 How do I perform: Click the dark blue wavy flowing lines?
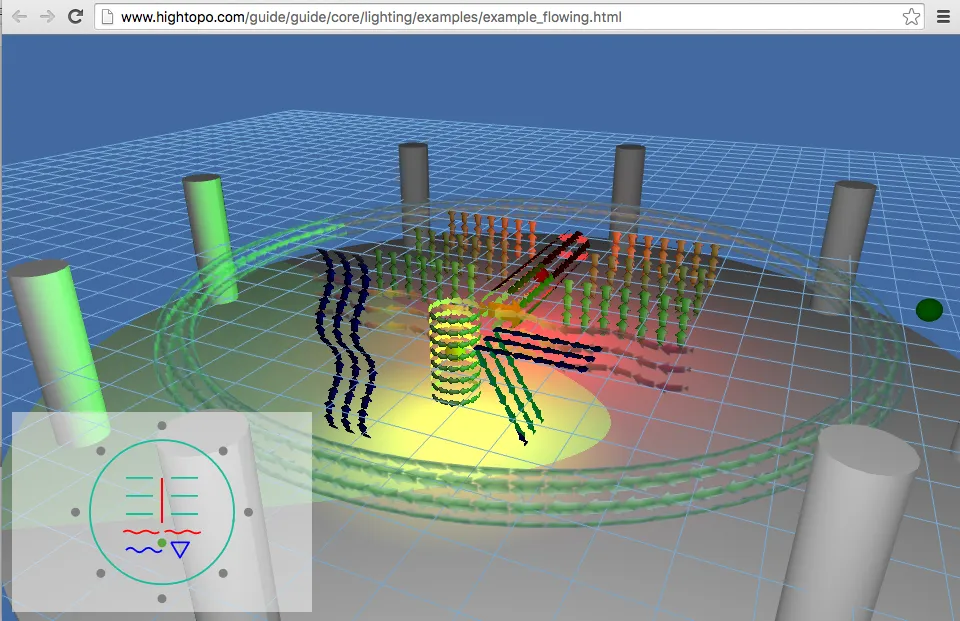[x=347, y=340]
